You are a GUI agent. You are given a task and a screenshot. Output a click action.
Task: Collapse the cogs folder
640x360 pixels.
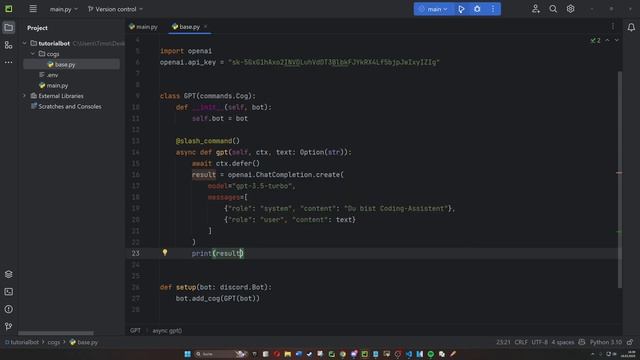(33, 54)
